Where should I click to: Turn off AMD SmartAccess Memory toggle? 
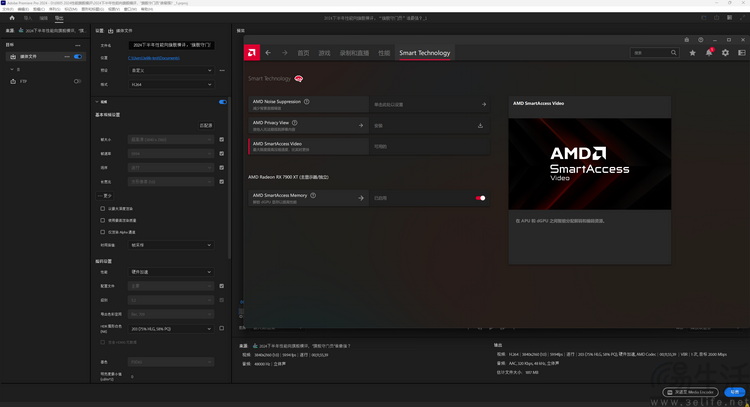click(x=480, y=198)
